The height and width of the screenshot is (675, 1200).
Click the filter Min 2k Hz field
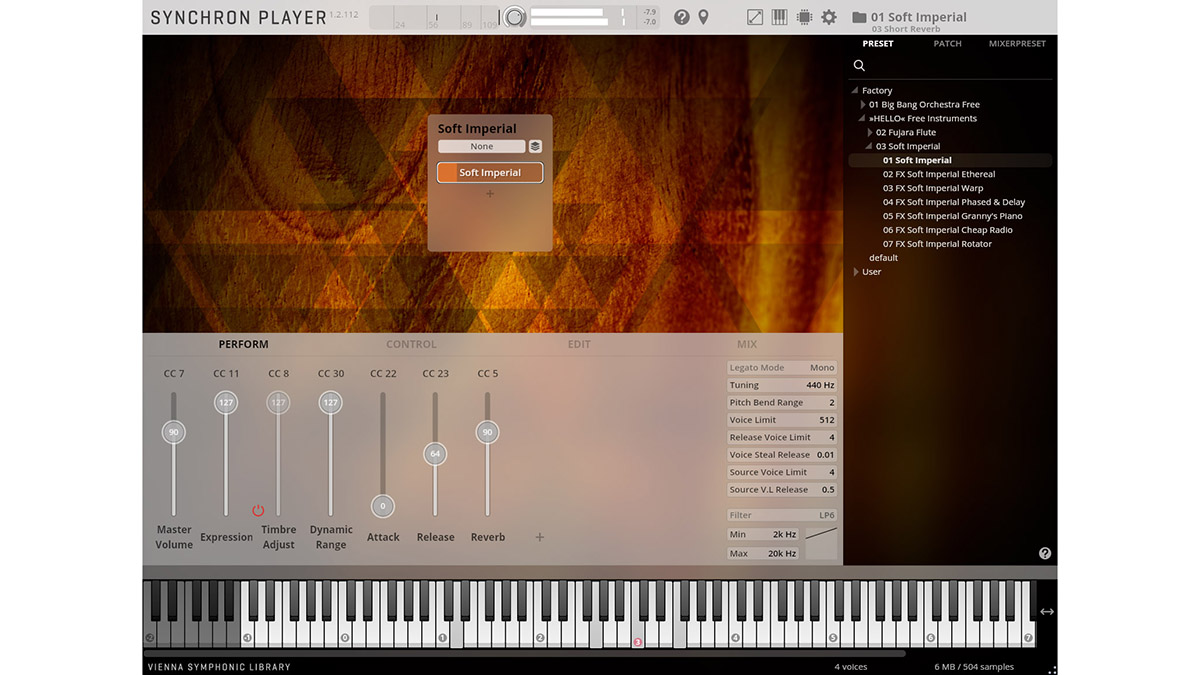click(x=765, y=535)
